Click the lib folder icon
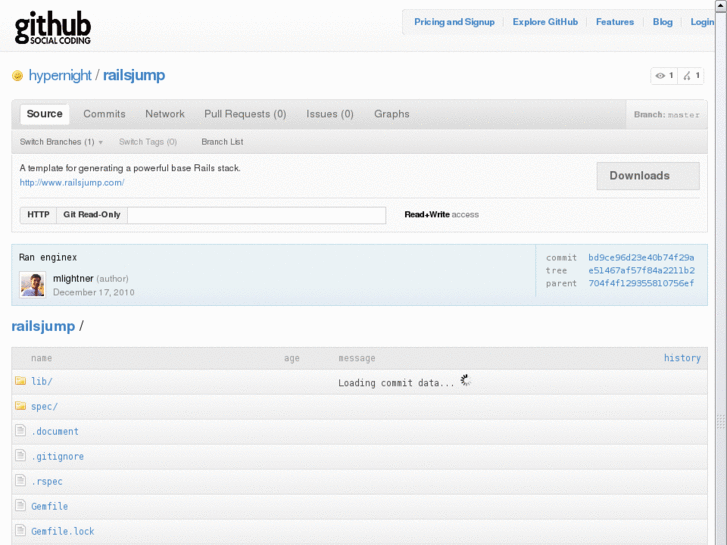Image resolution: width=727 pixels, height=545 pixels. (20, 381)
